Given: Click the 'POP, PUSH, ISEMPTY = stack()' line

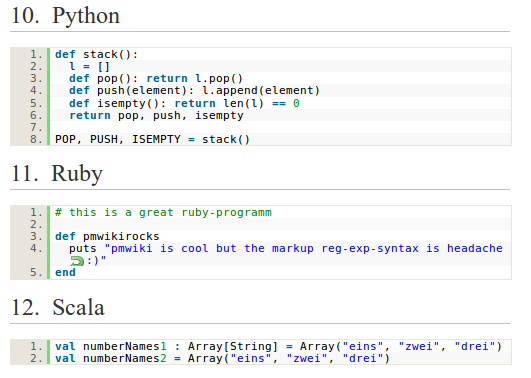Looking at the screenshot, I should pyautogui.click(x=152, y=139).
